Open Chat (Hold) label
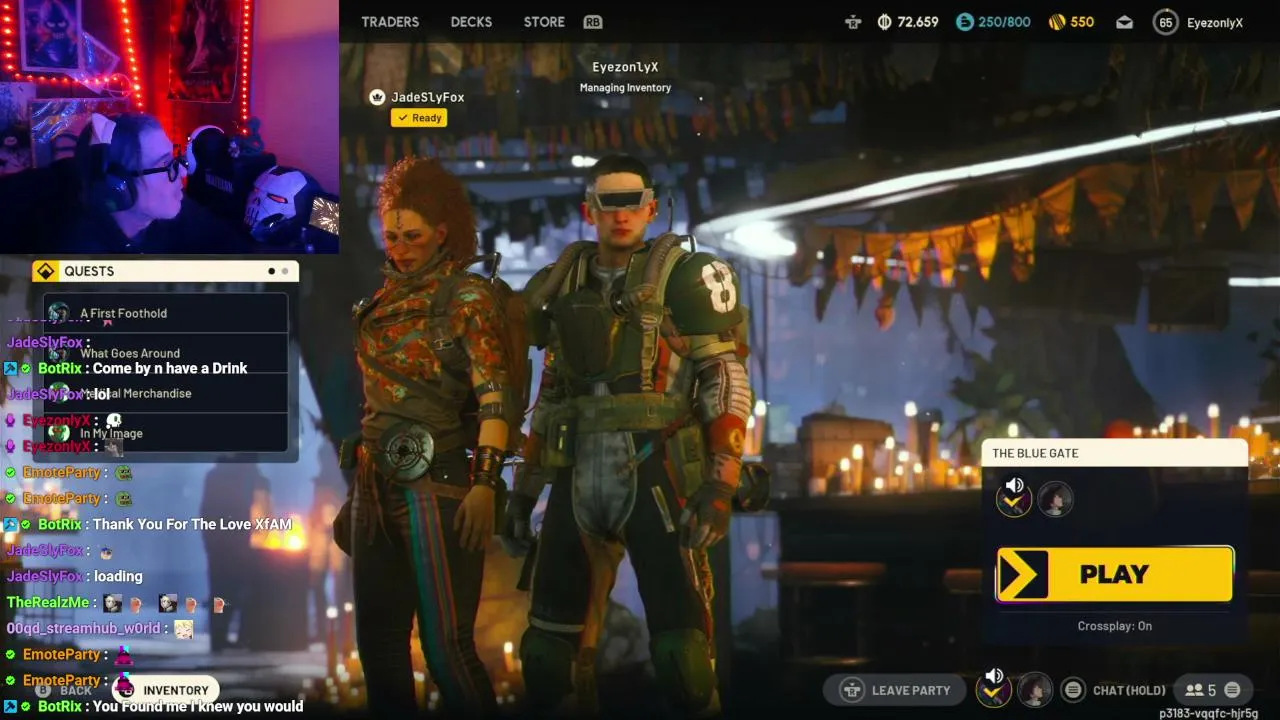Screen dimensions: 1280x720 pos(1129,690)
